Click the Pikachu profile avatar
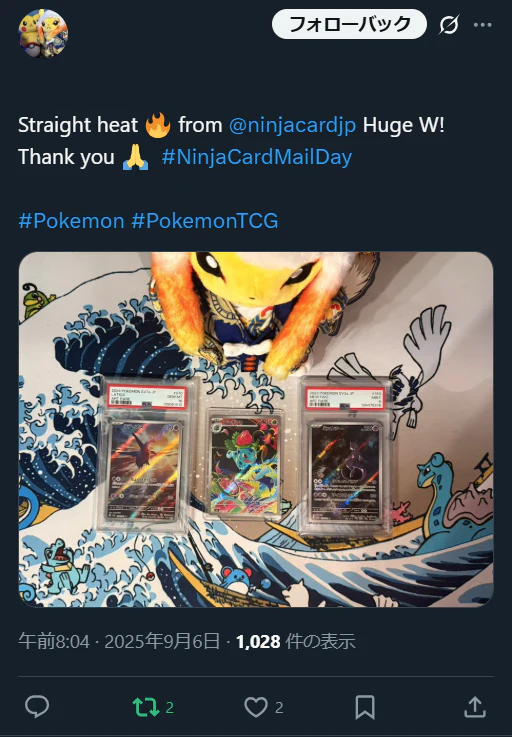Image resolution: width=512 pixels, height=737 pixels. click(x=43, y=33)
